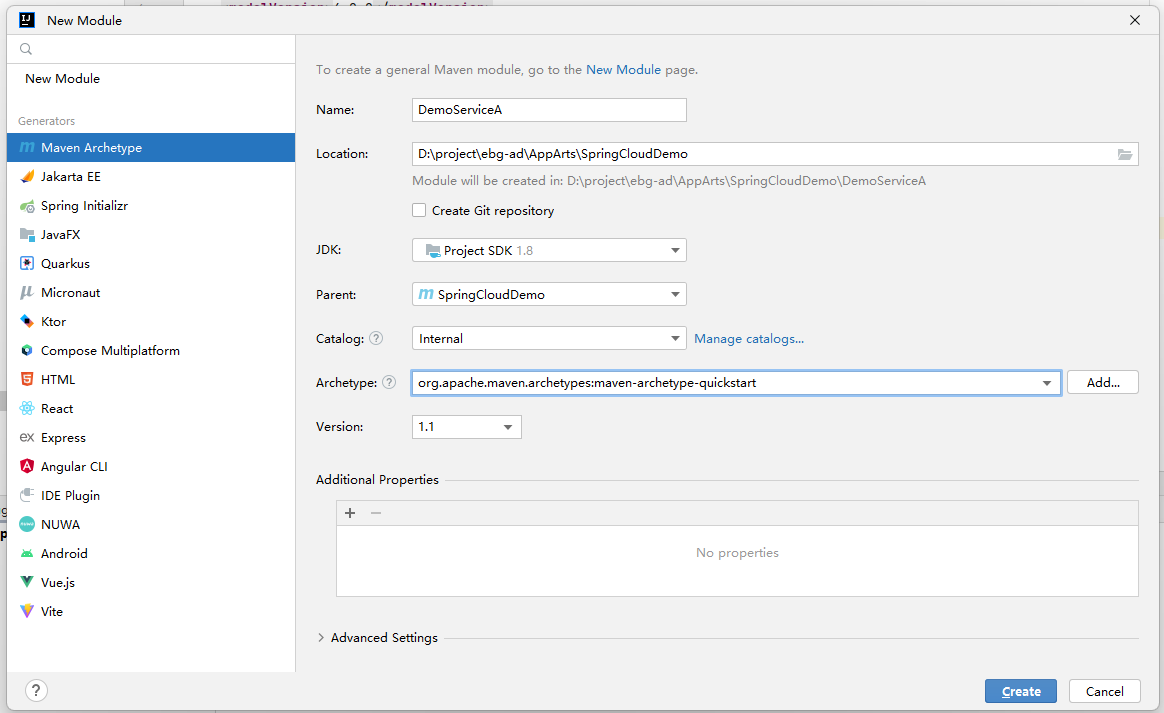The width and height of the screenshot is (1164, 713).
Task: Click the Create button
Action: click(1021, 691)
